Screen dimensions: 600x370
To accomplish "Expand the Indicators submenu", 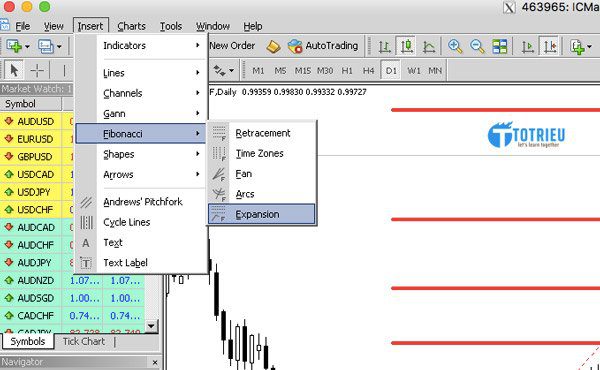I will (141, 46).
